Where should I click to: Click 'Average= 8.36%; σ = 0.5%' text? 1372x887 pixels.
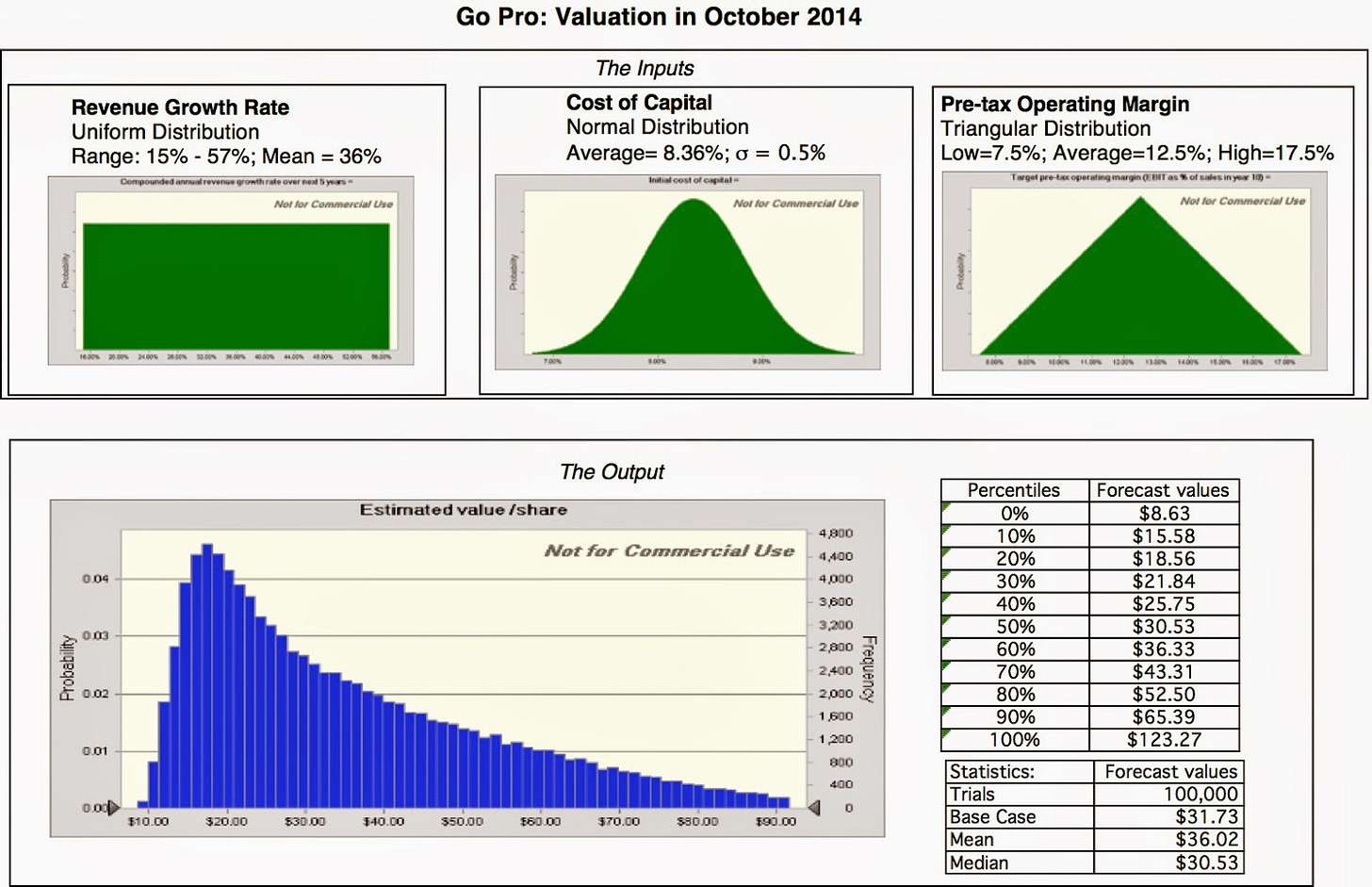pyautogui.click(x=695, y=153)
